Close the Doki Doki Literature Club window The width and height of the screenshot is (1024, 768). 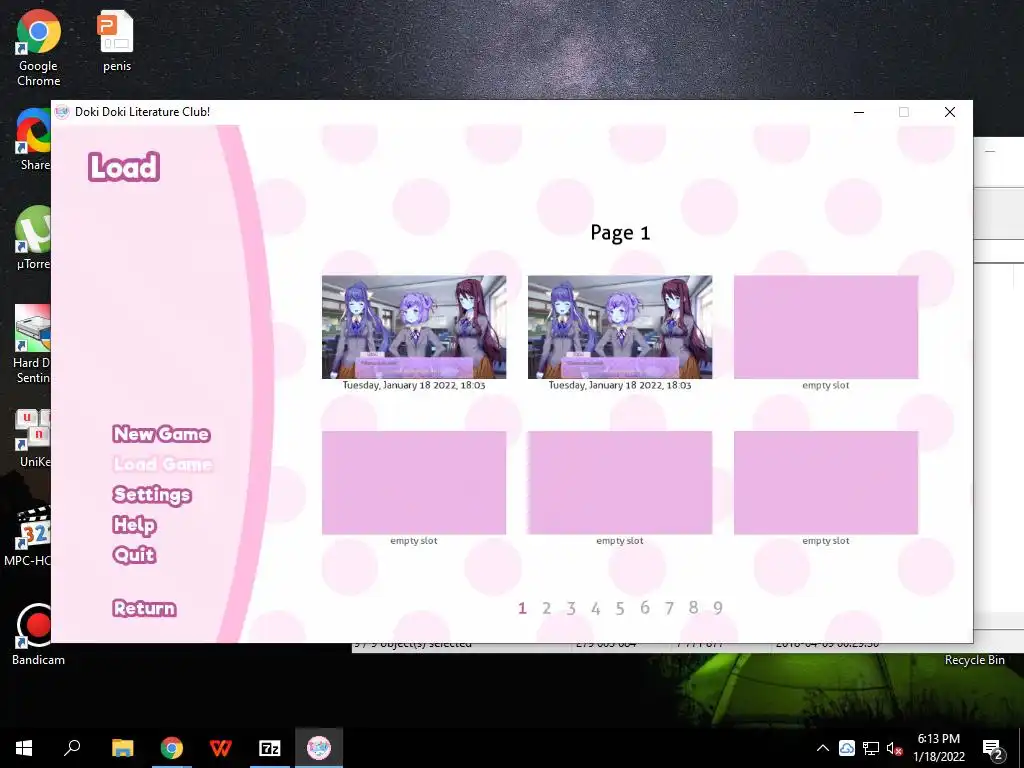point(950,112)
